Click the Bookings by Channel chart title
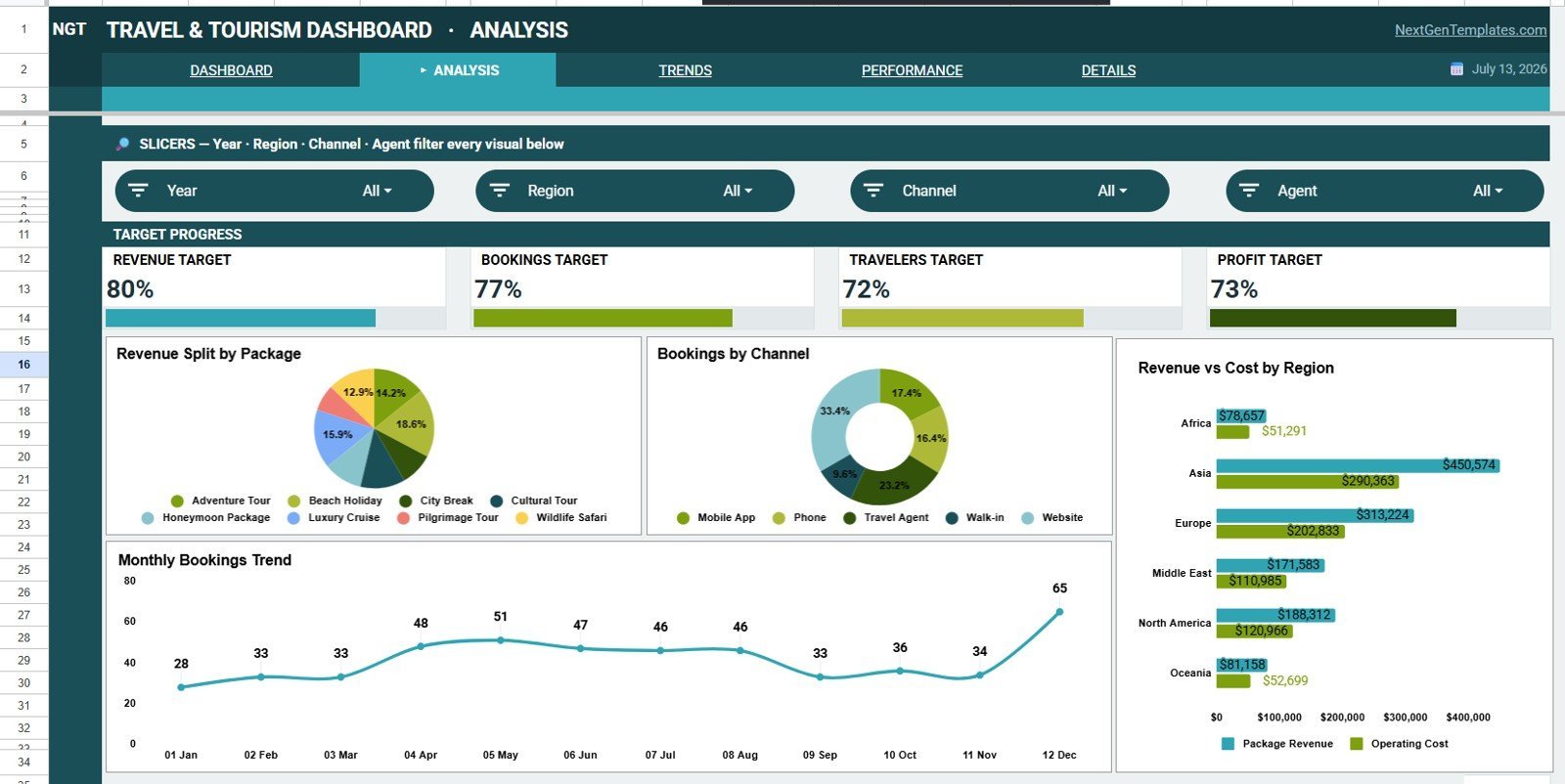Screen dimensions: 1565x784 (733, 354)
